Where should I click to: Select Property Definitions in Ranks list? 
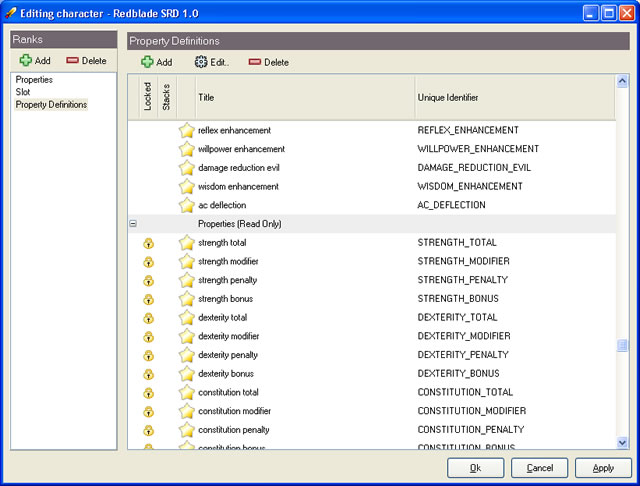coord(51,104)
